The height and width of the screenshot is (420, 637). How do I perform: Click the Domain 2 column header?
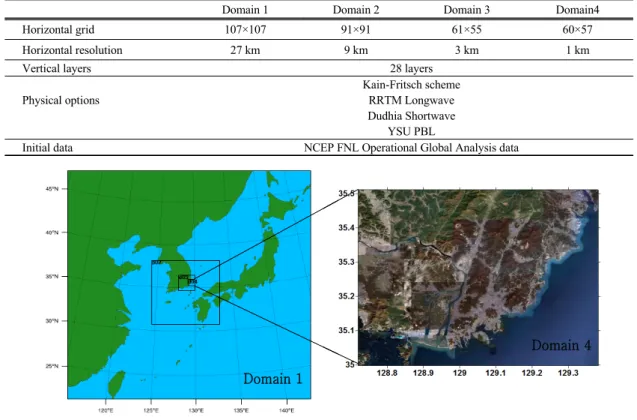(x=356, y=10)
